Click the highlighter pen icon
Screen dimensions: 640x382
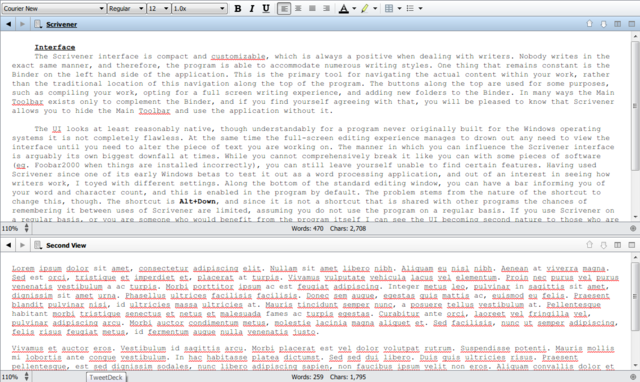[x=365, y=9]
